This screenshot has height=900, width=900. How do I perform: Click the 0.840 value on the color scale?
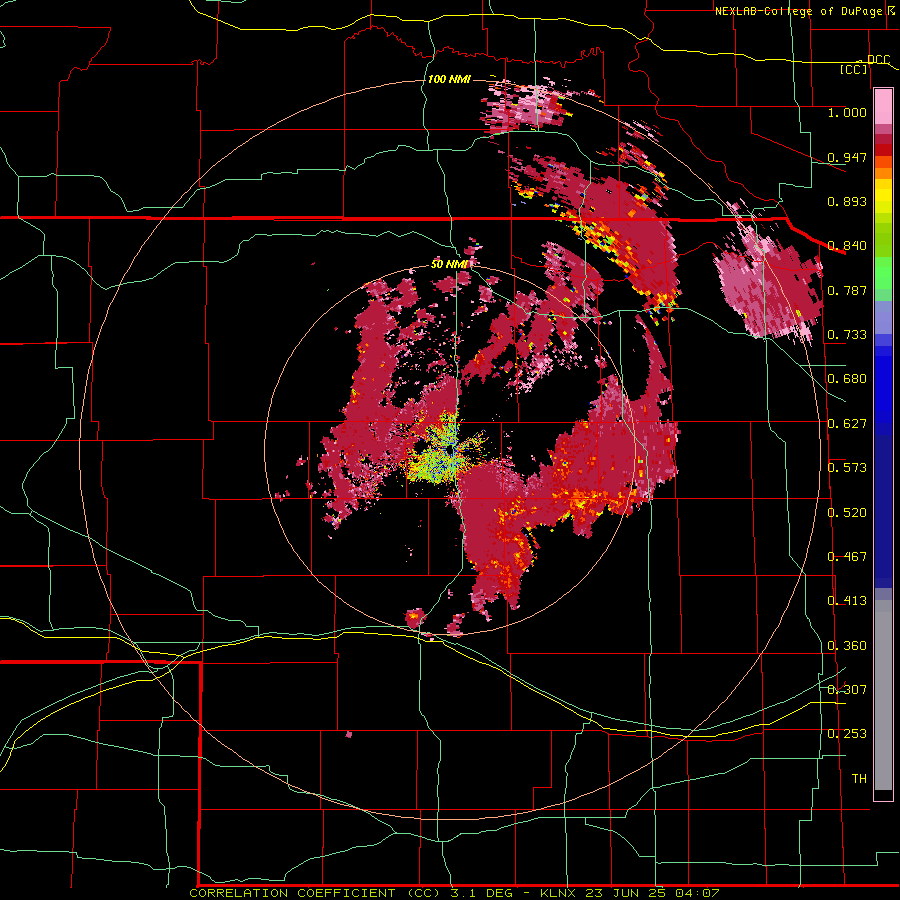click(847, 246)
